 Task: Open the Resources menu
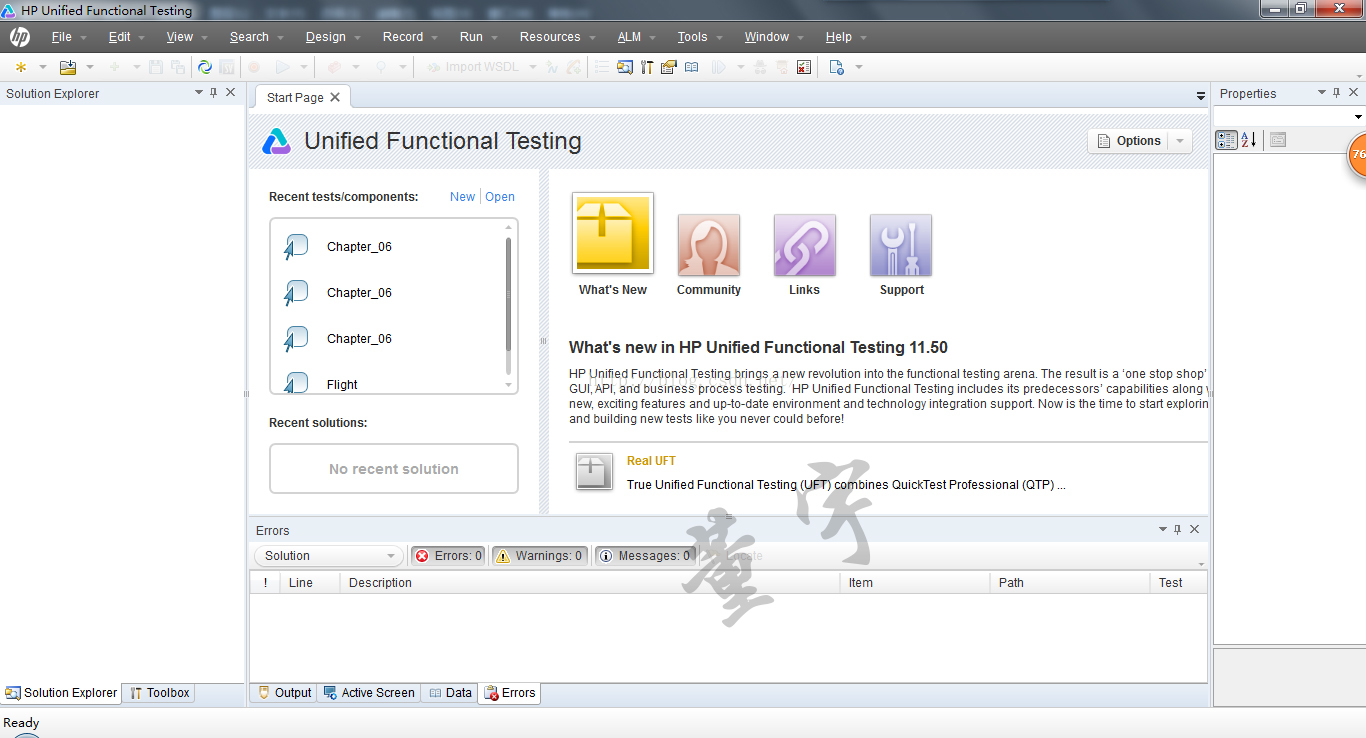click(x=550, y=37)
